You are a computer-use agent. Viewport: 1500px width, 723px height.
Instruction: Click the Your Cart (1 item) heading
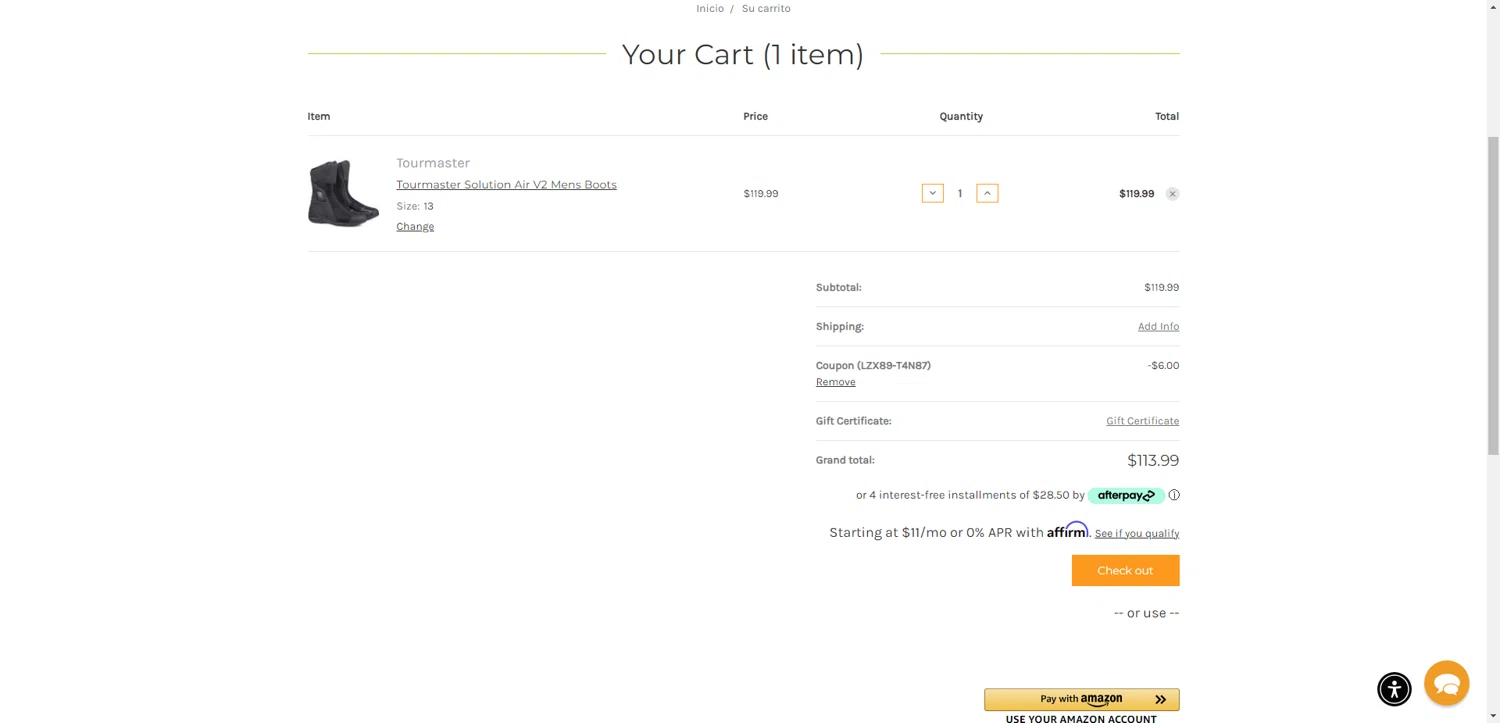[743, 54]
